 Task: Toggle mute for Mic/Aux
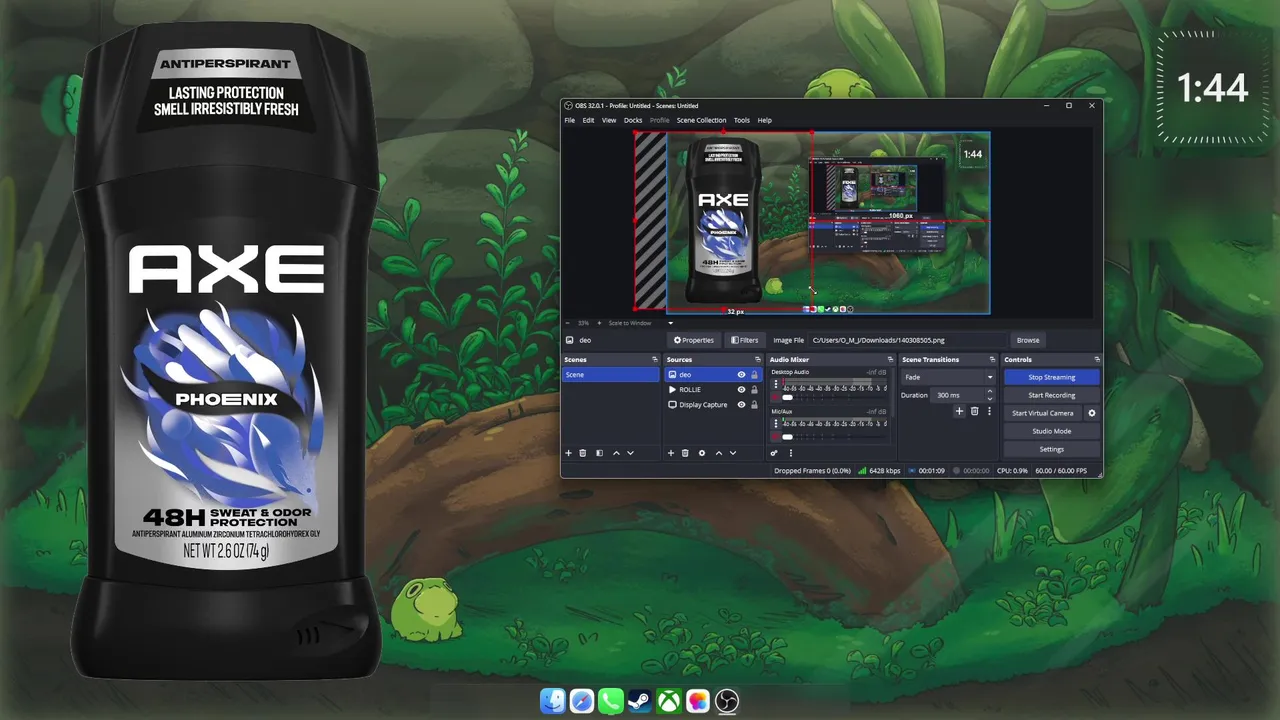[776, 437]
